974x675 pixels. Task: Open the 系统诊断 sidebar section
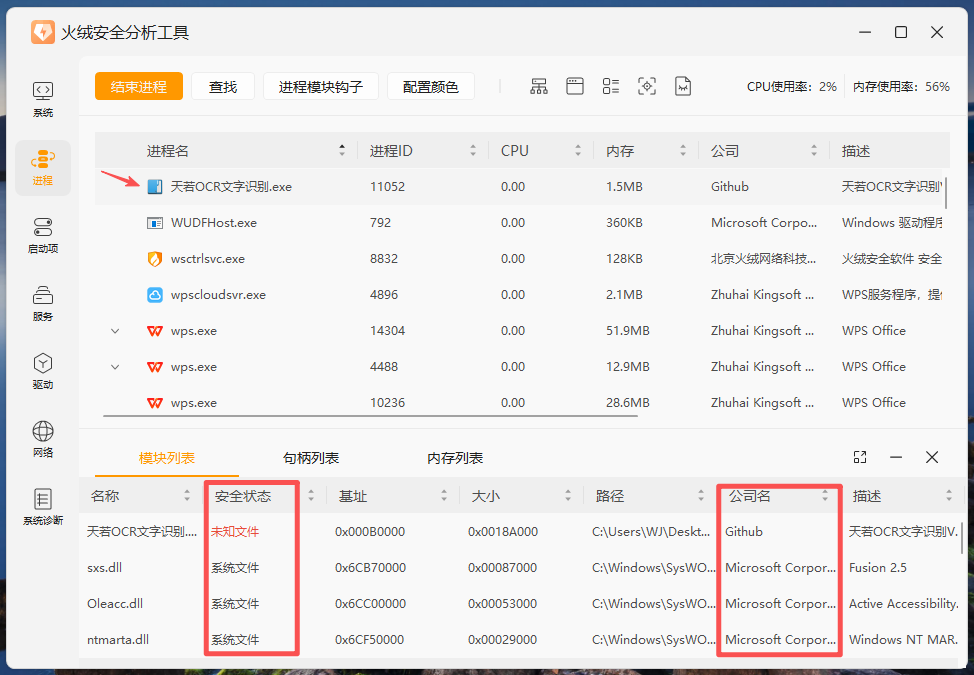(x=43, y=507)
